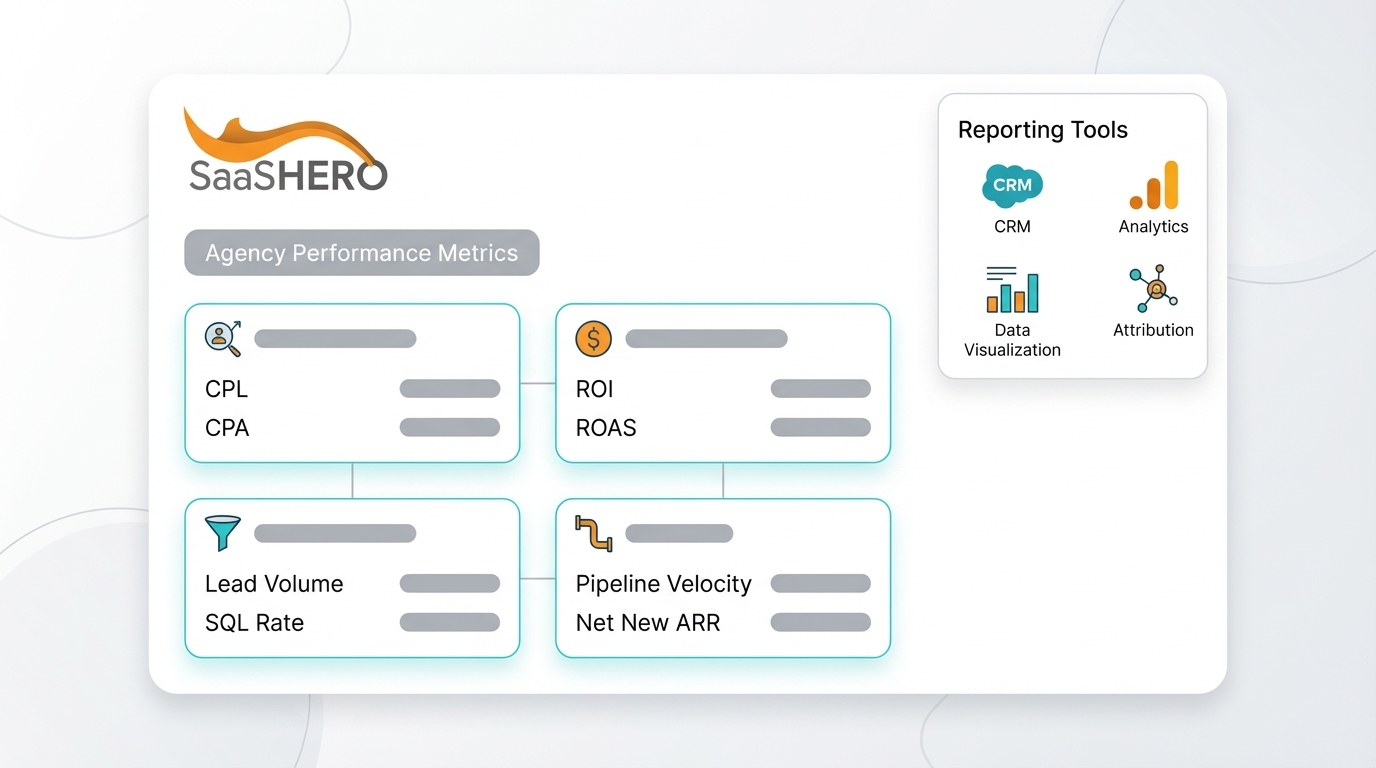Viewport: 1376px width, 768px height.
Task: Click the SaaSHERO logo
Action: pyautogui.click(x=285, y=150)
